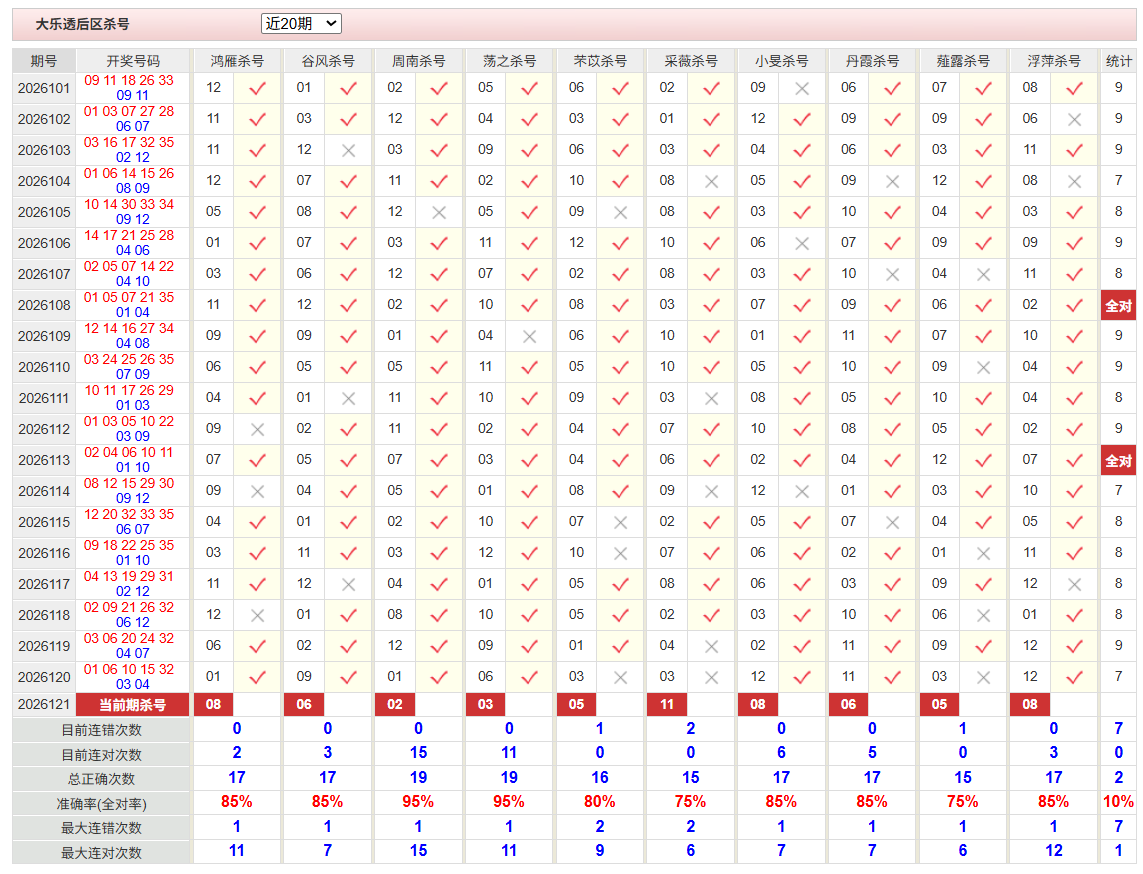The image size is (1143, 874).
Task: Click the check mark for 鸿雁杀号 in row 2026101
Action: click(x=257, y=89)
